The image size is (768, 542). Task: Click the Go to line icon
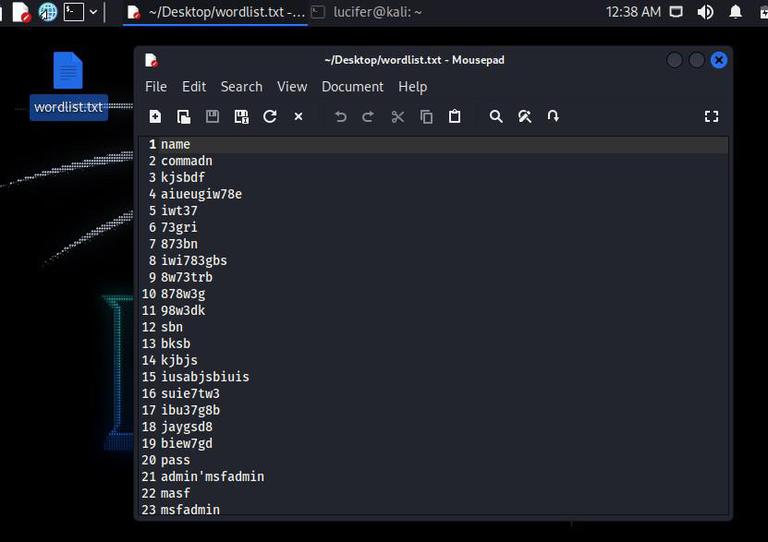tap(553, 117)
